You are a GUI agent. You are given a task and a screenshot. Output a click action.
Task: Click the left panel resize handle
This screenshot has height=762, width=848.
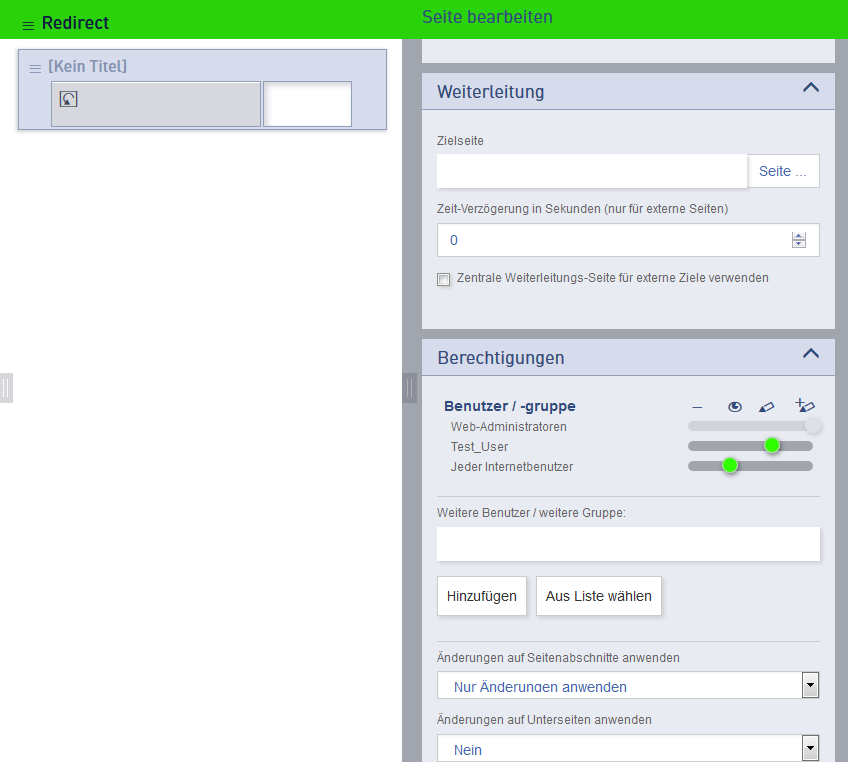(6, 388)
